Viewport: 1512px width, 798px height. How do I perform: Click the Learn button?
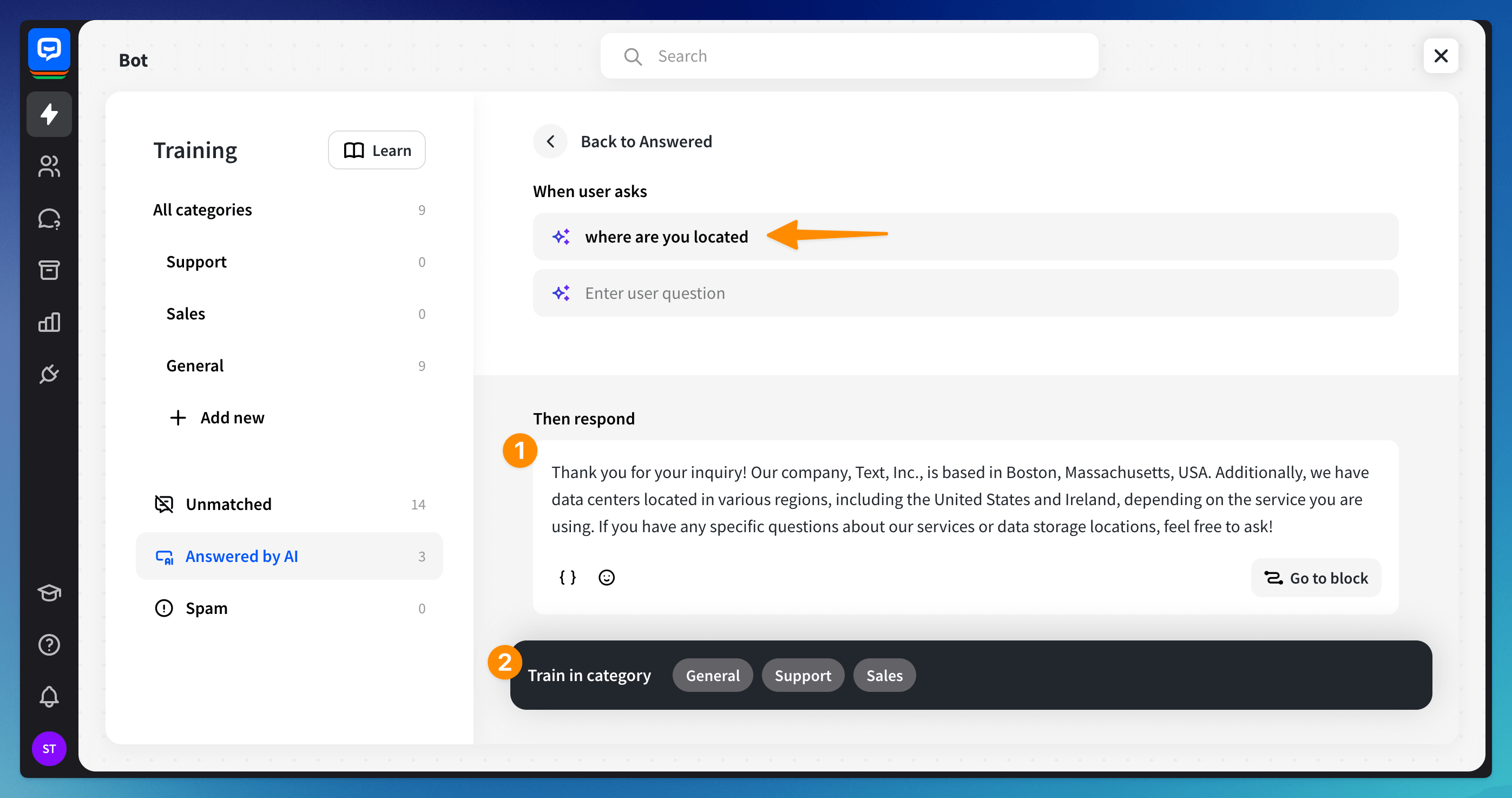click(376, 151)
